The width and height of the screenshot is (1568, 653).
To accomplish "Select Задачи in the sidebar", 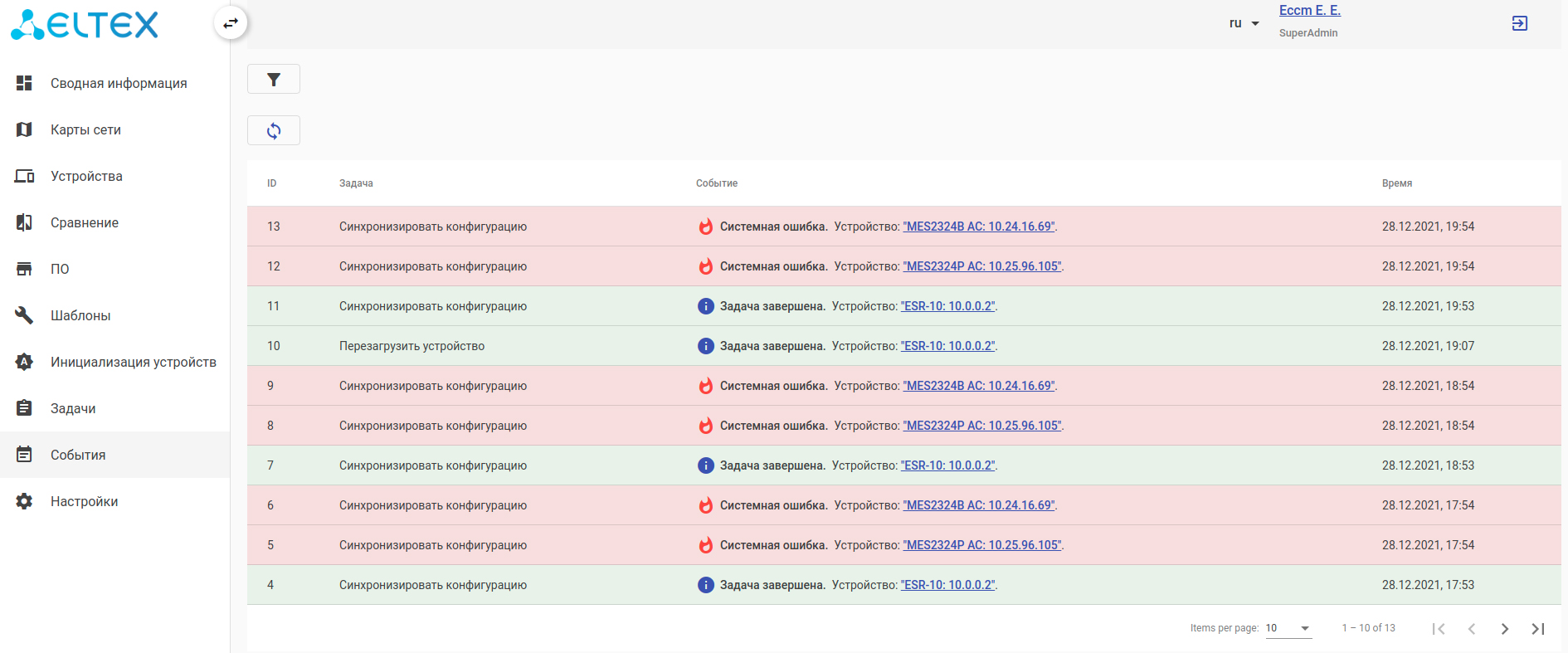I will pos(73,408).
